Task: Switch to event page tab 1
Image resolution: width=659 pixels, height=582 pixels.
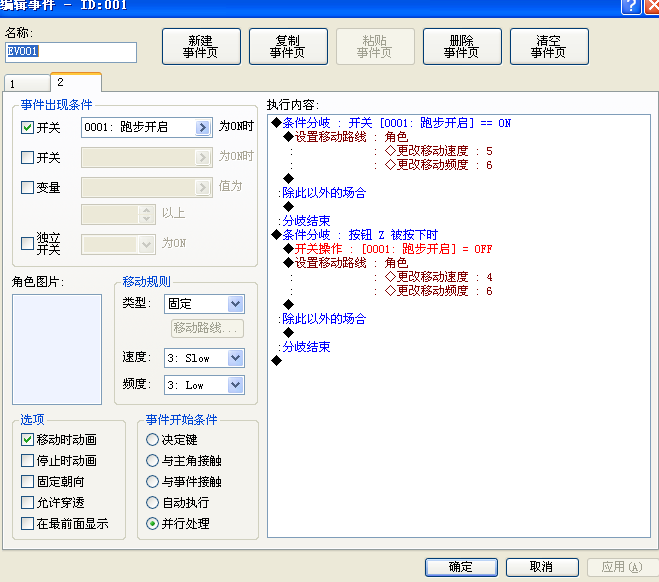Action: pyautogui.click(x=27, y=84)
